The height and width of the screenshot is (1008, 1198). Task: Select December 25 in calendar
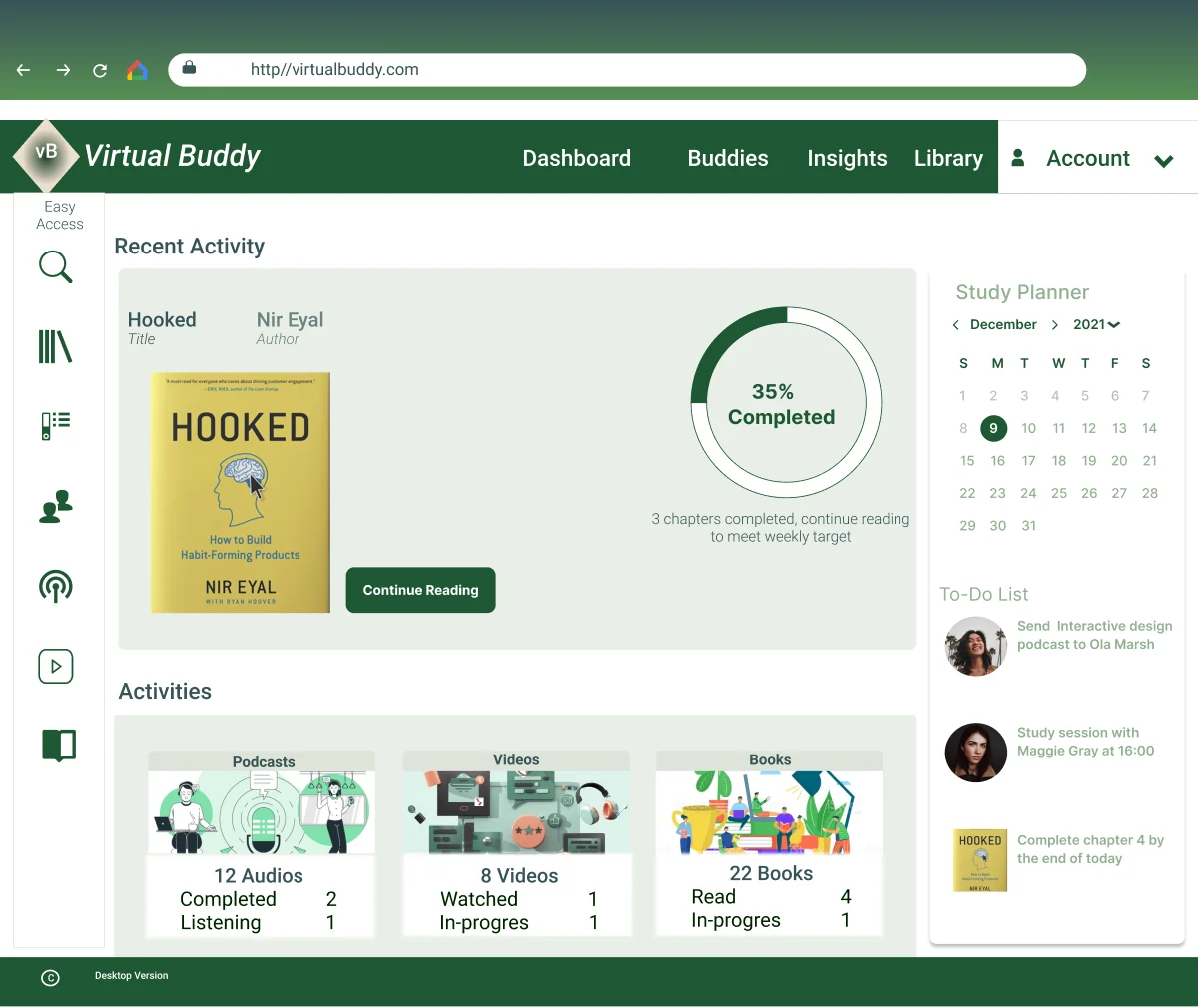(1059, 493)
